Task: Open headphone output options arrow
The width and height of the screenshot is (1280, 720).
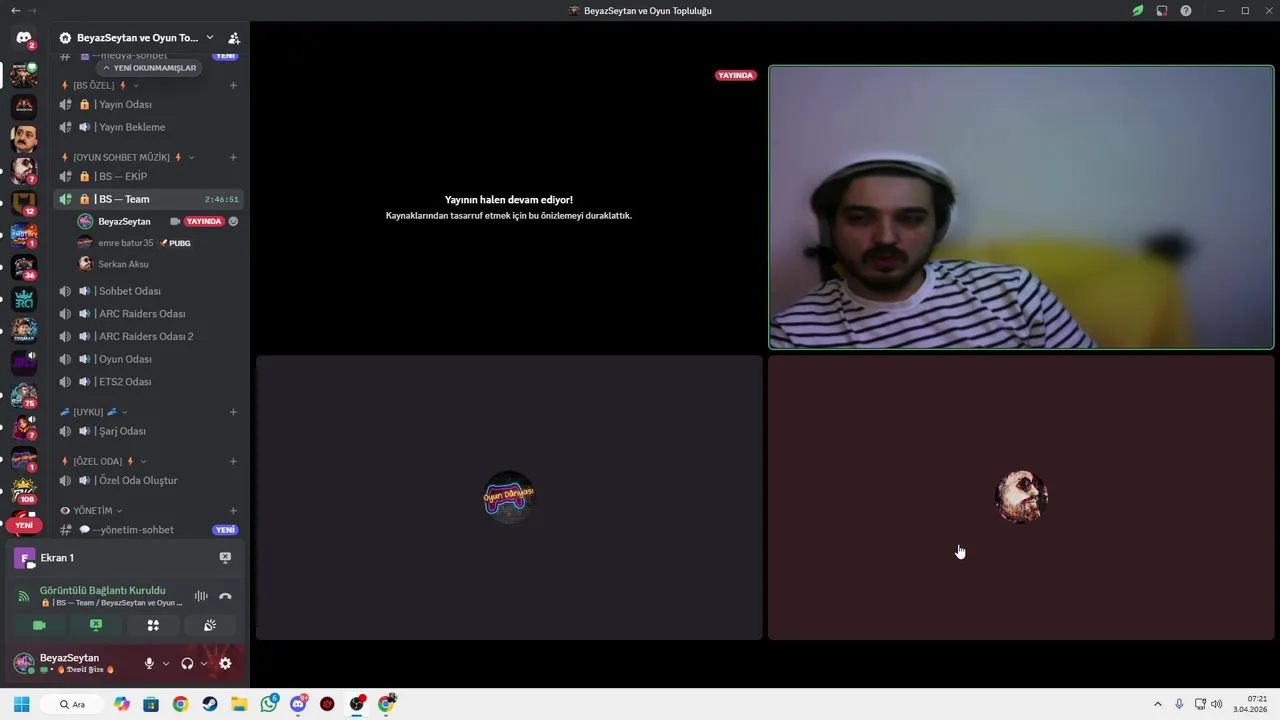Action: (x=204, y=663)
